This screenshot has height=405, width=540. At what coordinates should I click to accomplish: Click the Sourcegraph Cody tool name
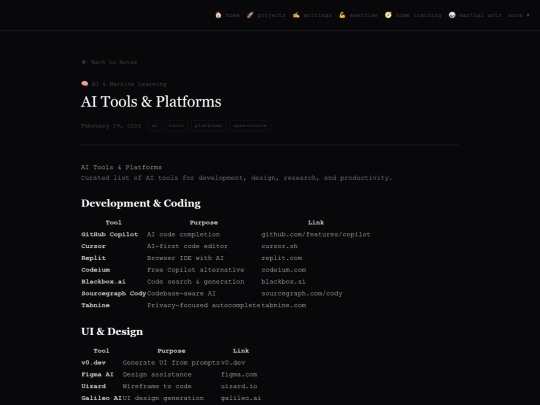(114, 293)
